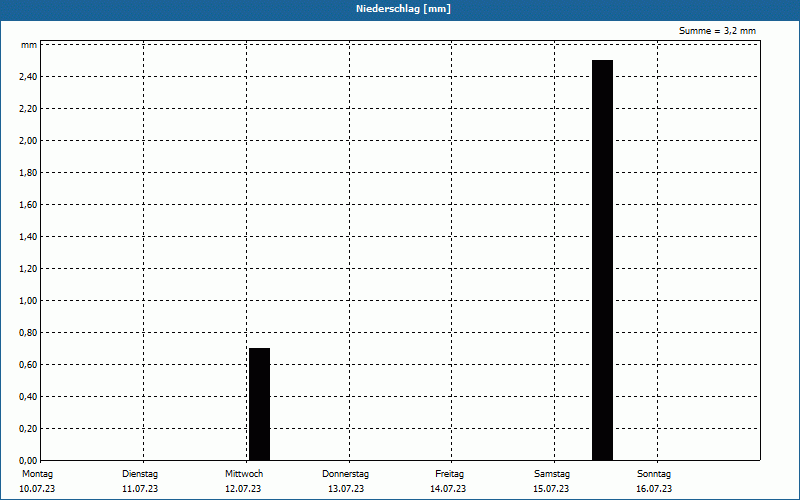Click the Montag axis label

37,474
